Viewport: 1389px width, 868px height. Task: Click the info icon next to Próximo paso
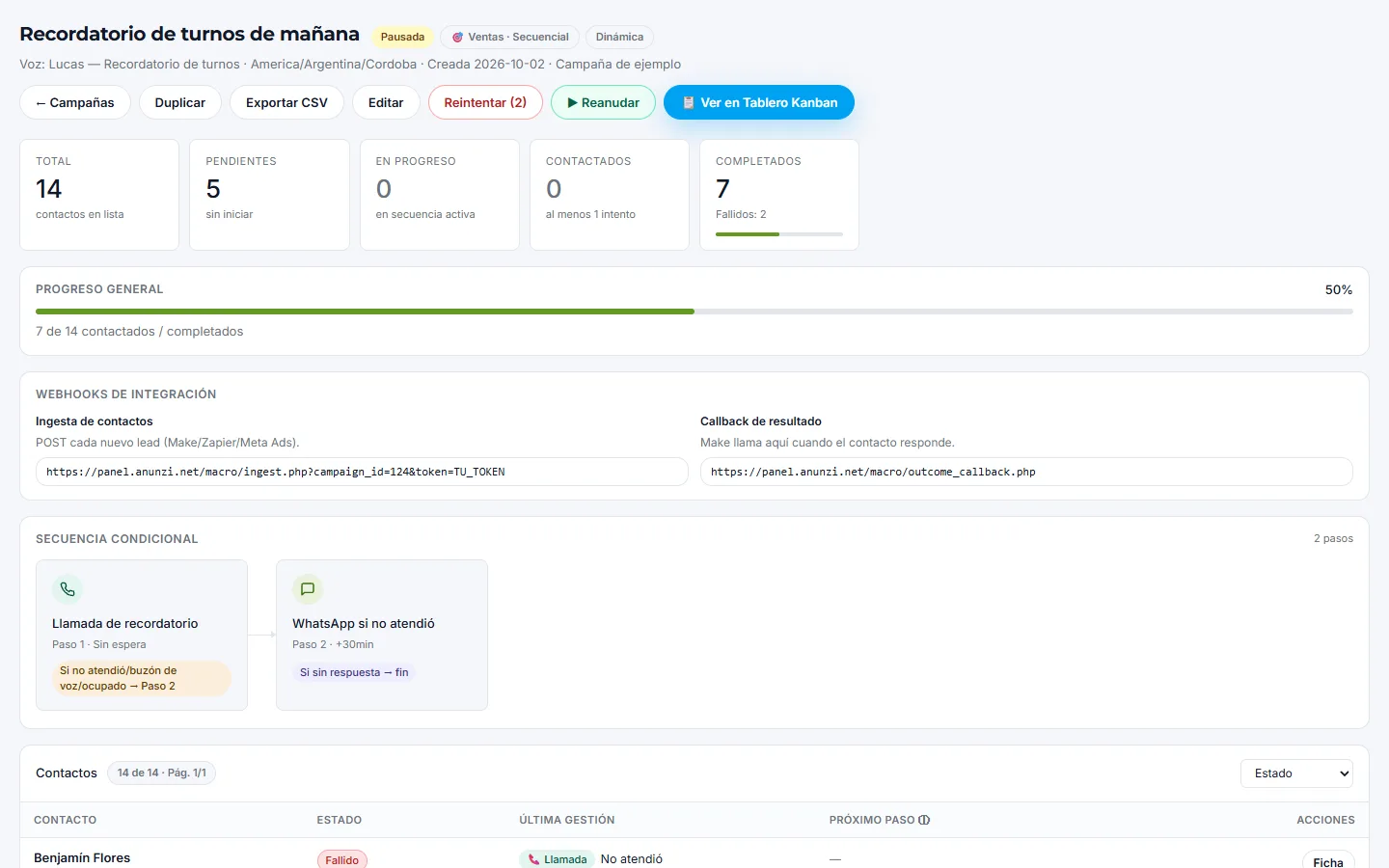click(924, 820)
